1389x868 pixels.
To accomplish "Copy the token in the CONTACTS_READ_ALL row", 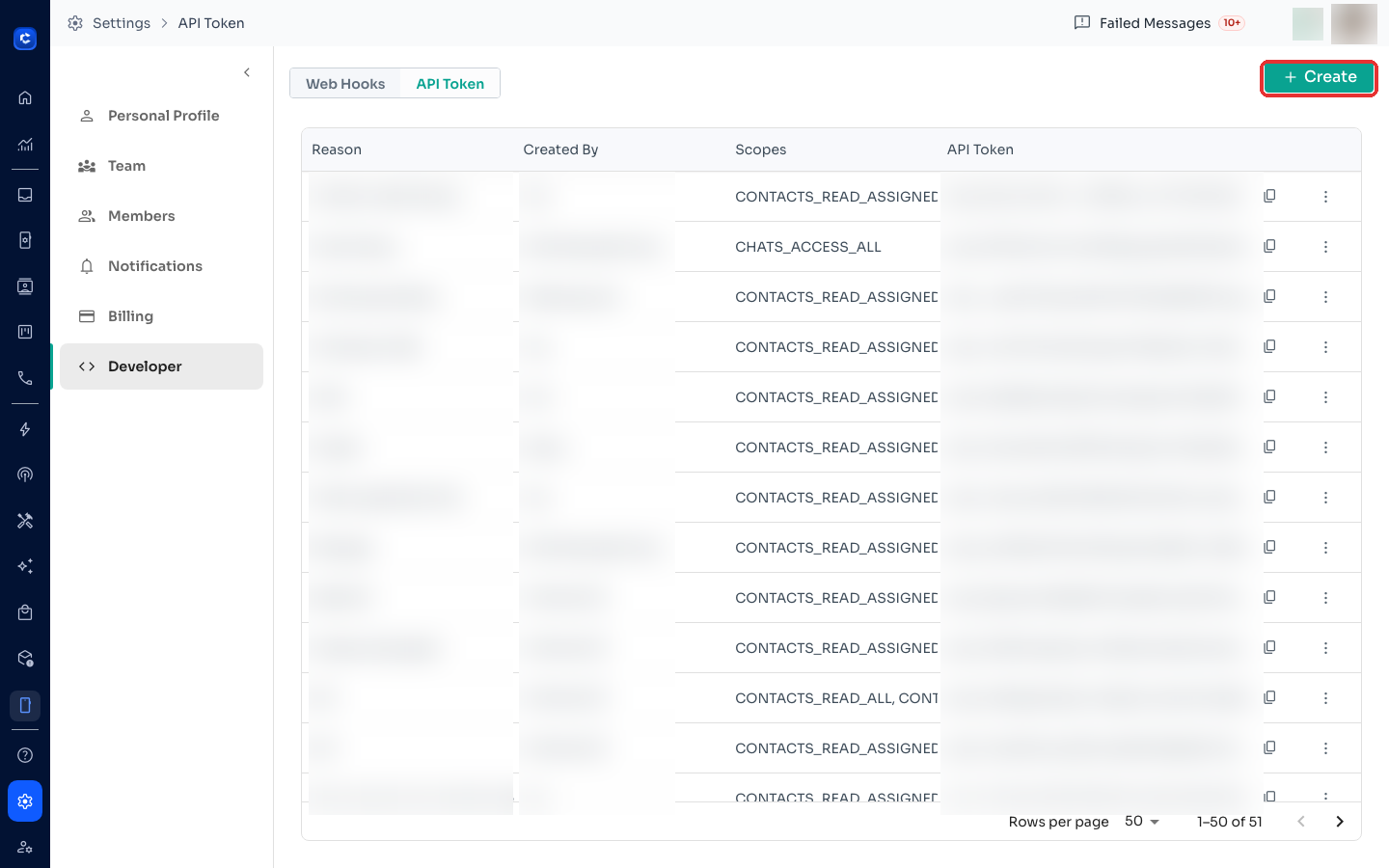I will click(x=1269, y=697).
